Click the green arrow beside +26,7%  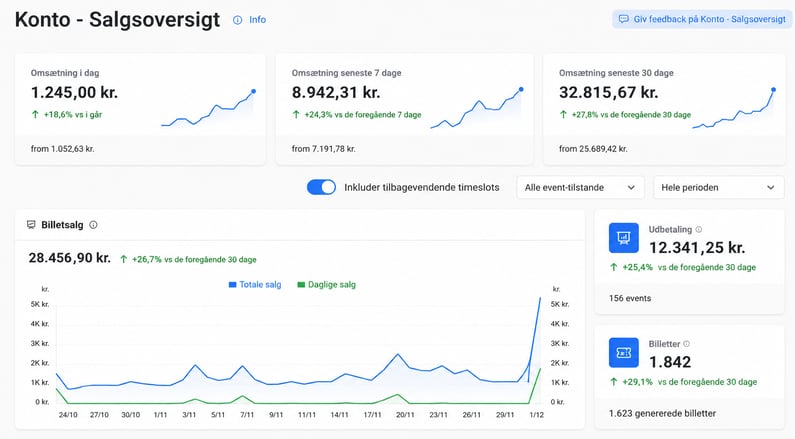tap(123, 260)
